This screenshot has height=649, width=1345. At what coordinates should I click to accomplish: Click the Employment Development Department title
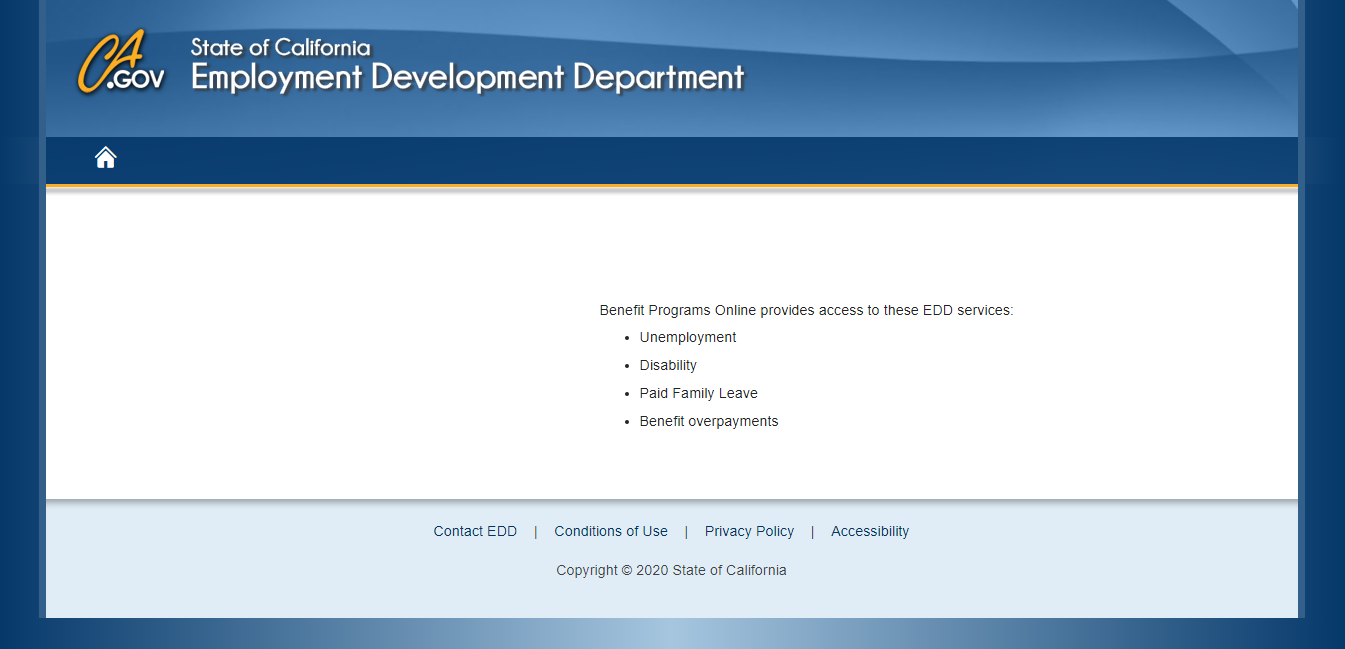tap(466, 76)
